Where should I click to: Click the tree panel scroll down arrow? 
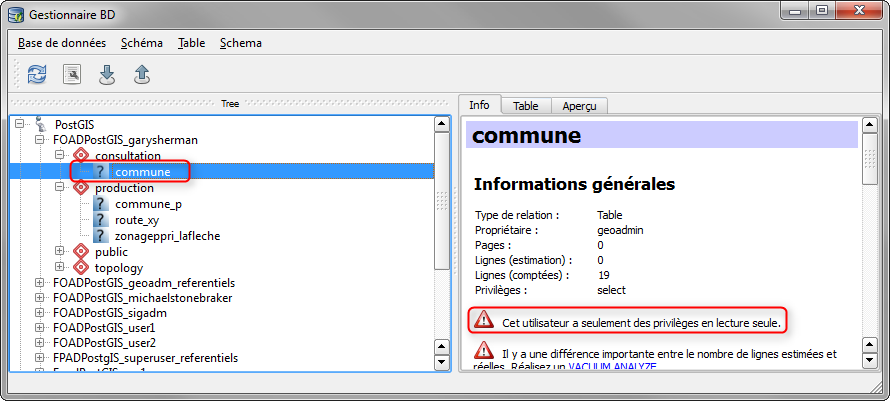click(x=442, y=363)
